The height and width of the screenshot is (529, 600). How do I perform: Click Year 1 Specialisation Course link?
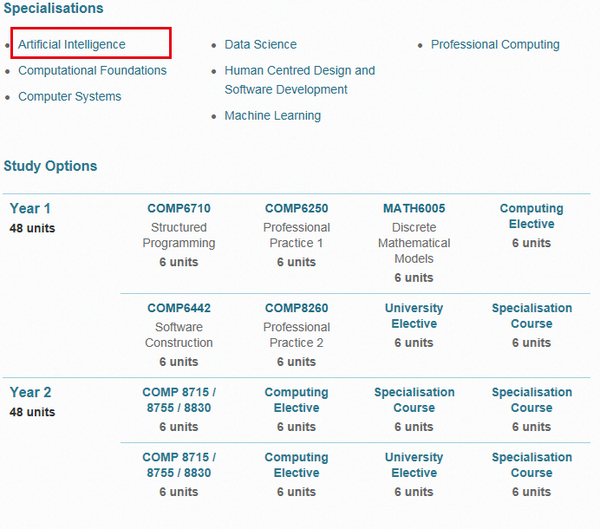pos(532,315)
